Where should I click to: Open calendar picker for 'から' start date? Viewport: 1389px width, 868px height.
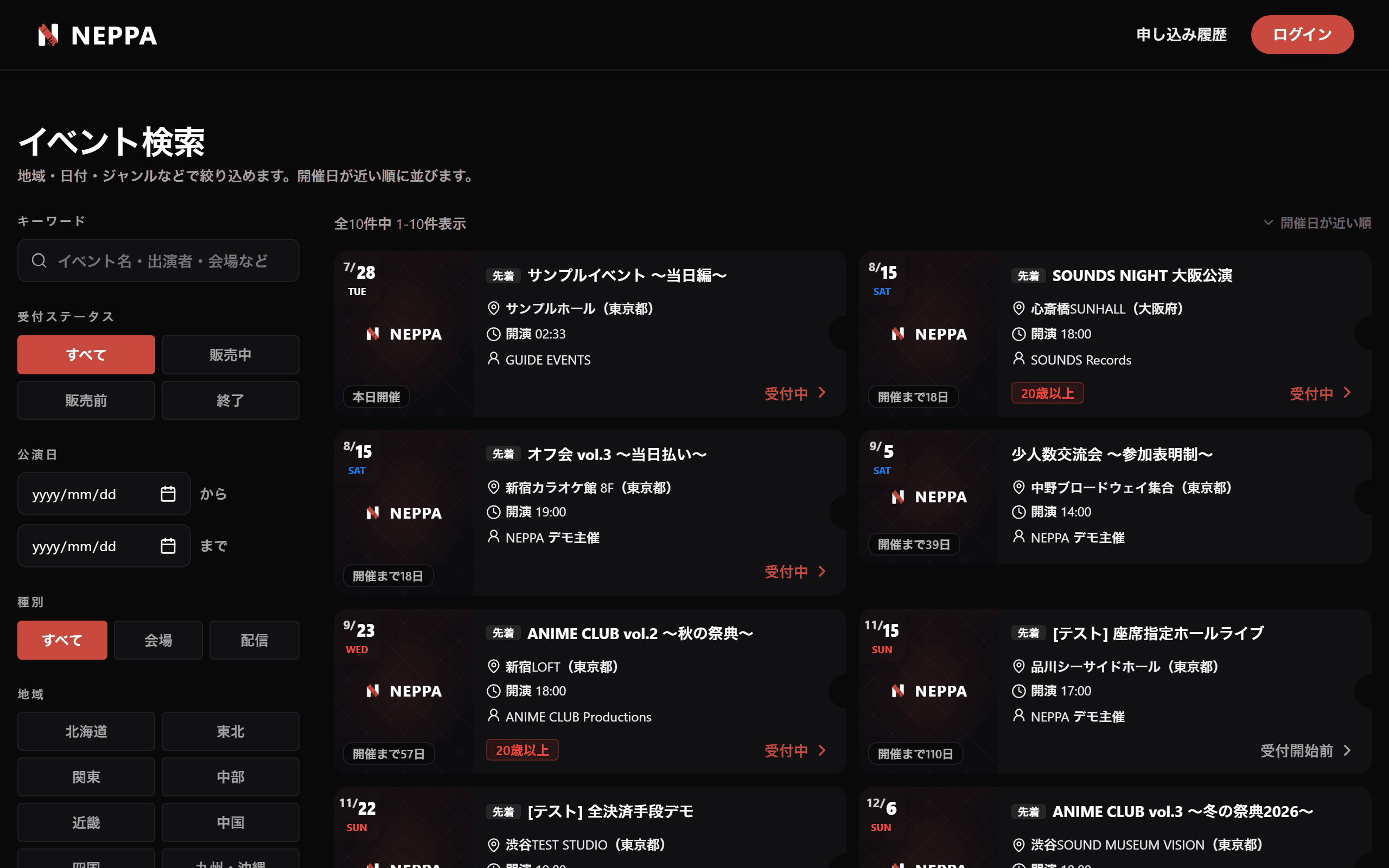coord(168,494)
